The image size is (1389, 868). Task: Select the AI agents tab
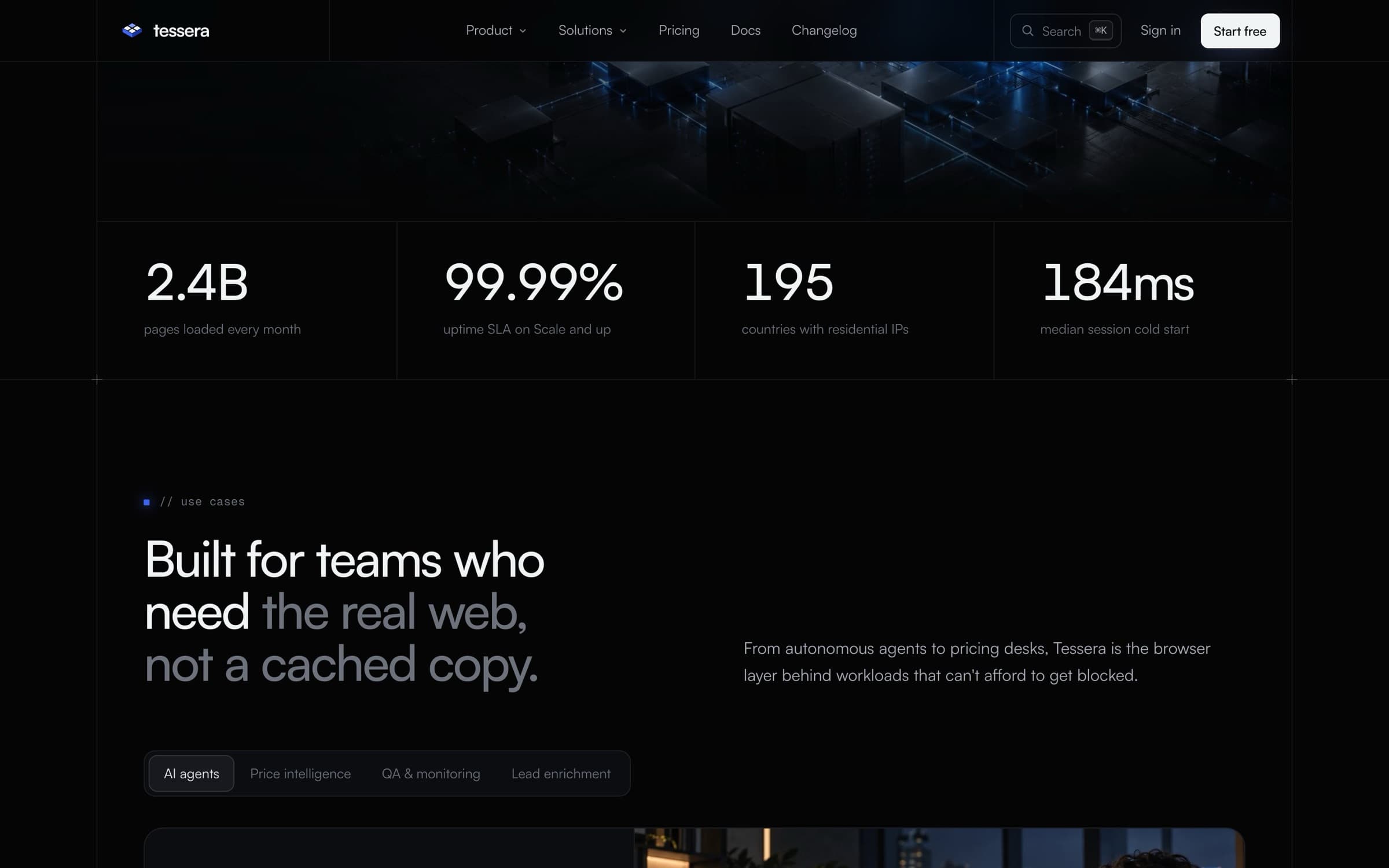click(192, 773)
